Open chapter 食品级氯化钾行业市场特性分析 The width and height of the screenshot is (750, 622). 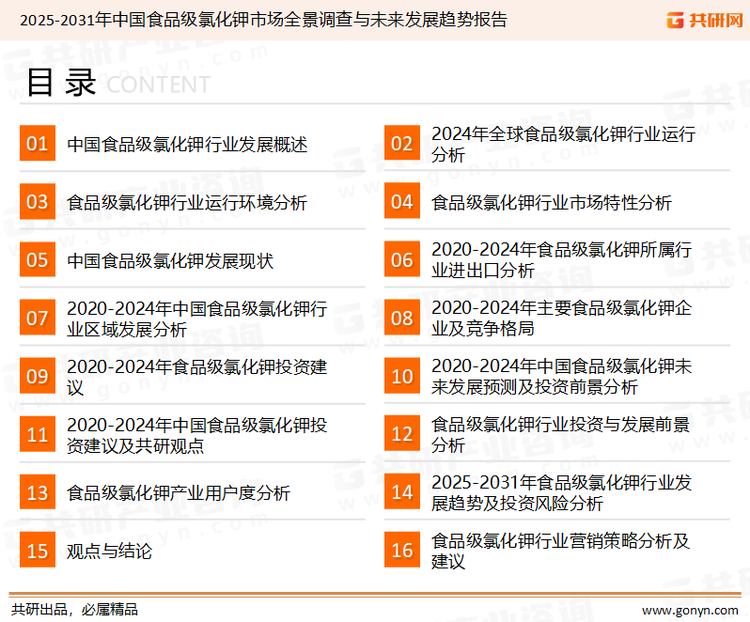point(551,202)
